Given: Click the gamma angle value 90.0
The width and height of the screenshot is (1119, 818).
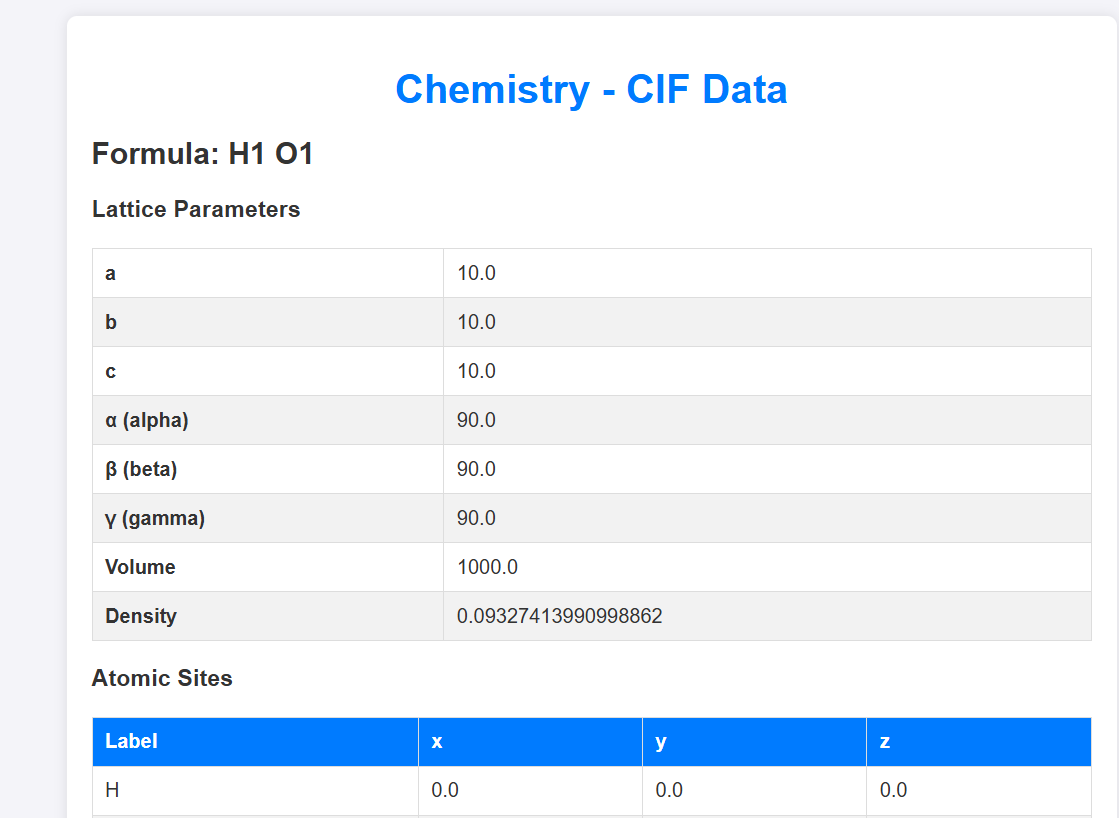Looking at the screenshot, I should pyautogui.click(x=476, y=518).
